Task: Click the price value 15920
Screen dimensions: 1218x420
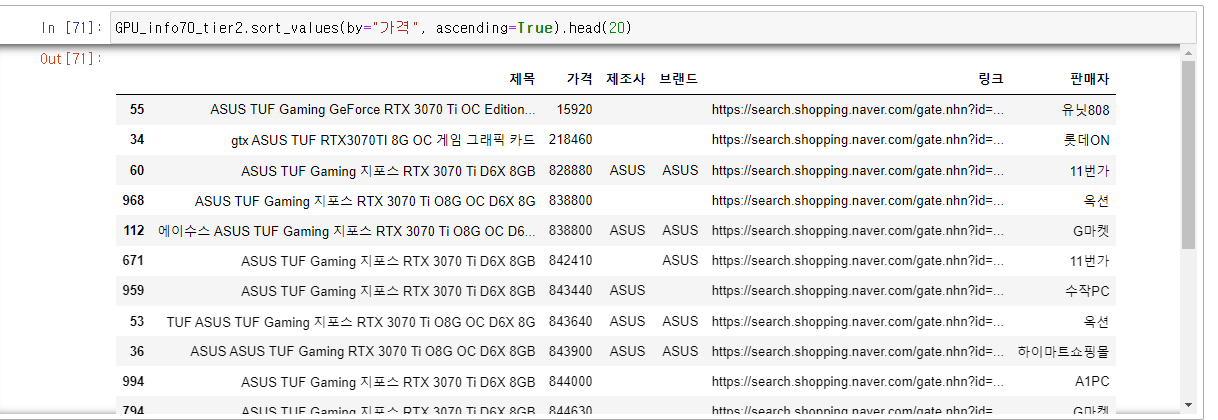Action: (575, 109)
